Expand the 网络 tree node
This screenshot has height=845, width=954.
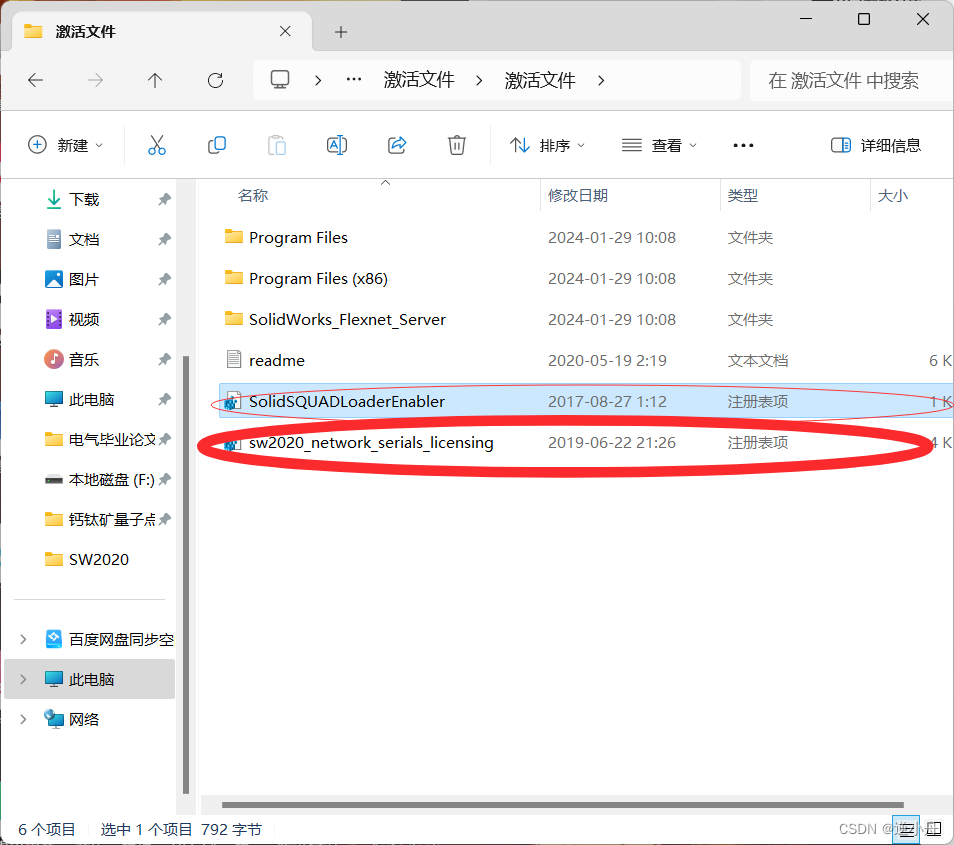click(23, 720)
